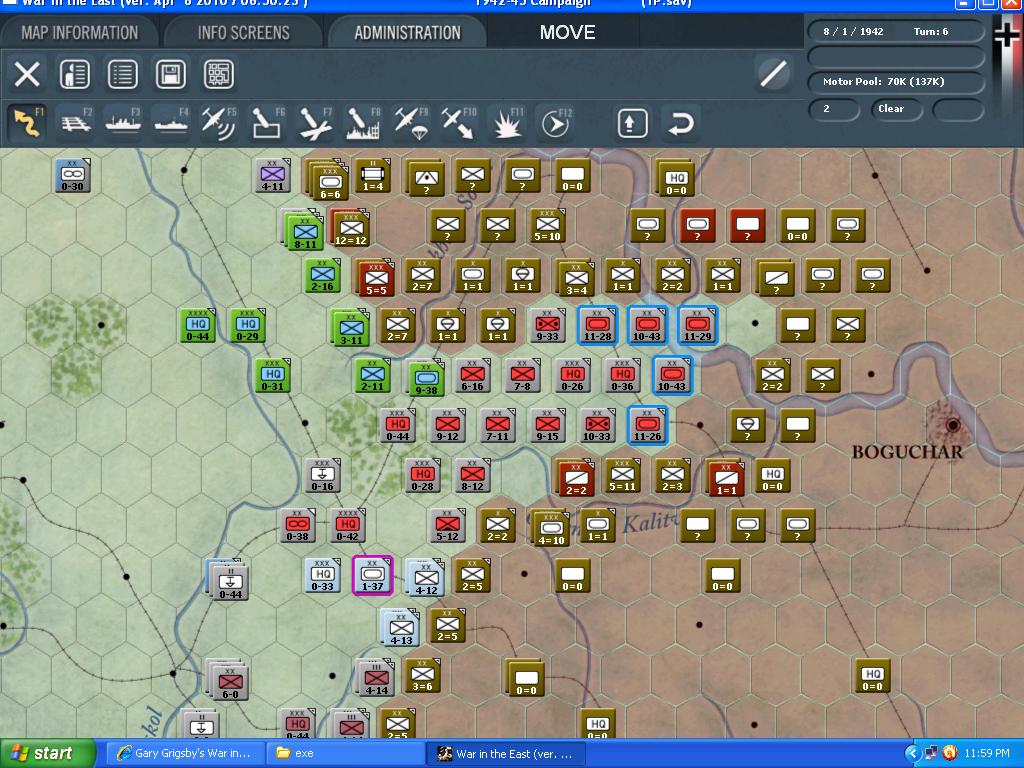
Task: Switch to Gary Grigsby's War in... taskbar window
Action: [185, 754]
